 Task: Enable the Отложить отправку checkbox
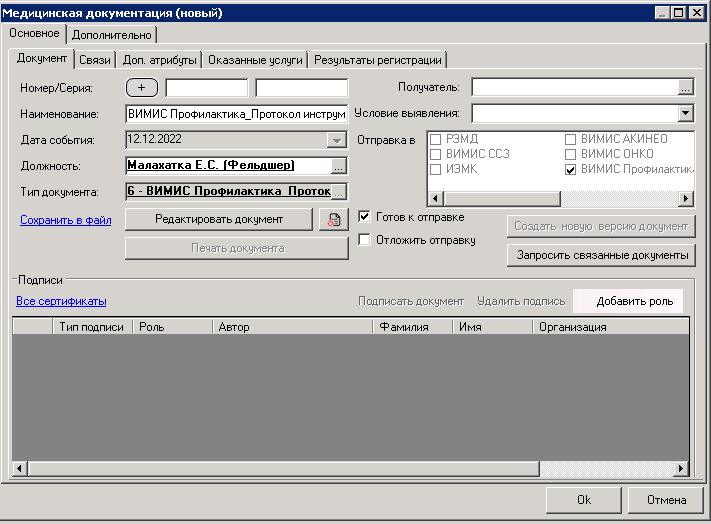[x=365, y=240]
